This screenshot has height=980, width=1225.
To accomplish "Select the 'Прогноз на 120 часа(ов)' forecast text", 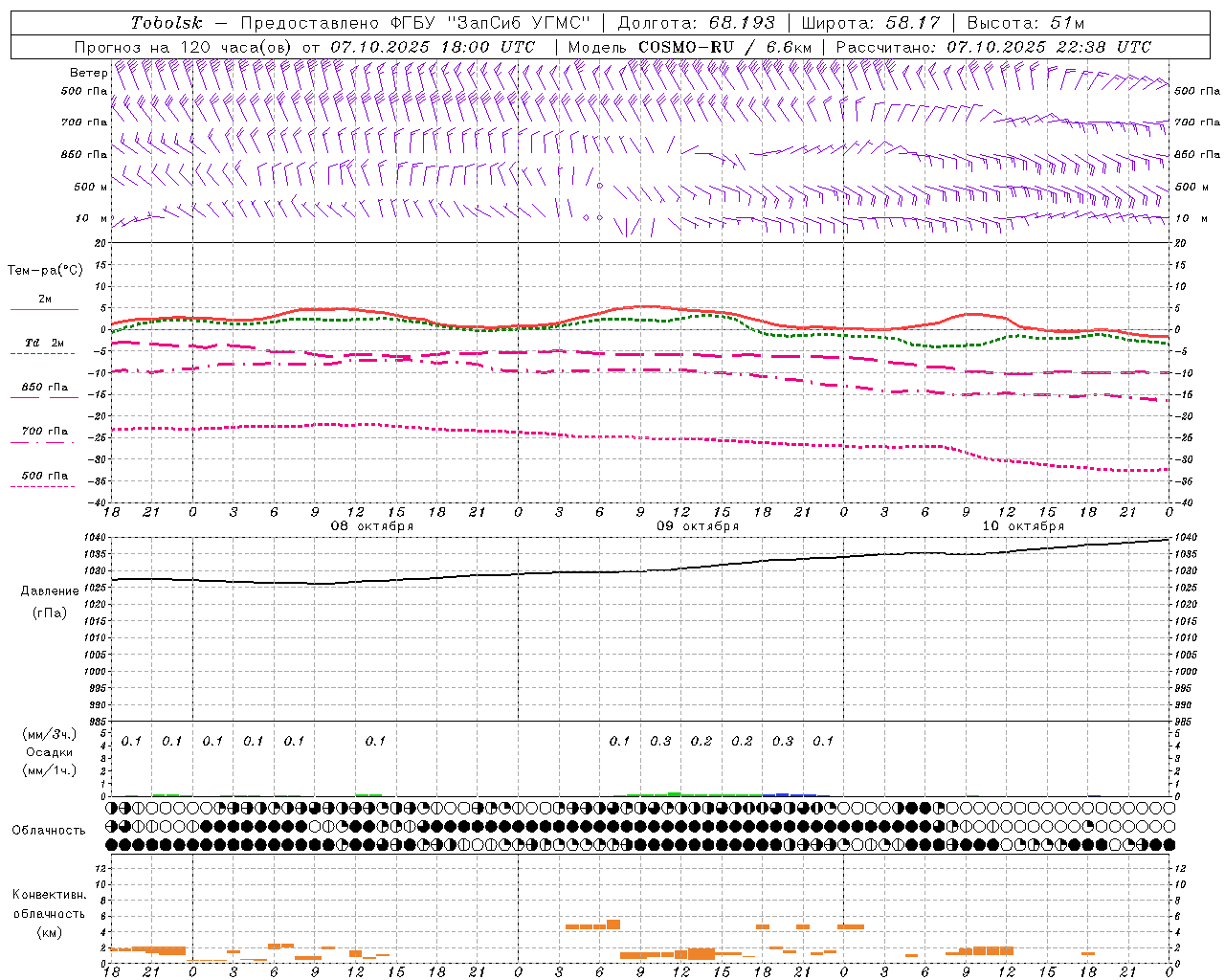I will point(184,47).
